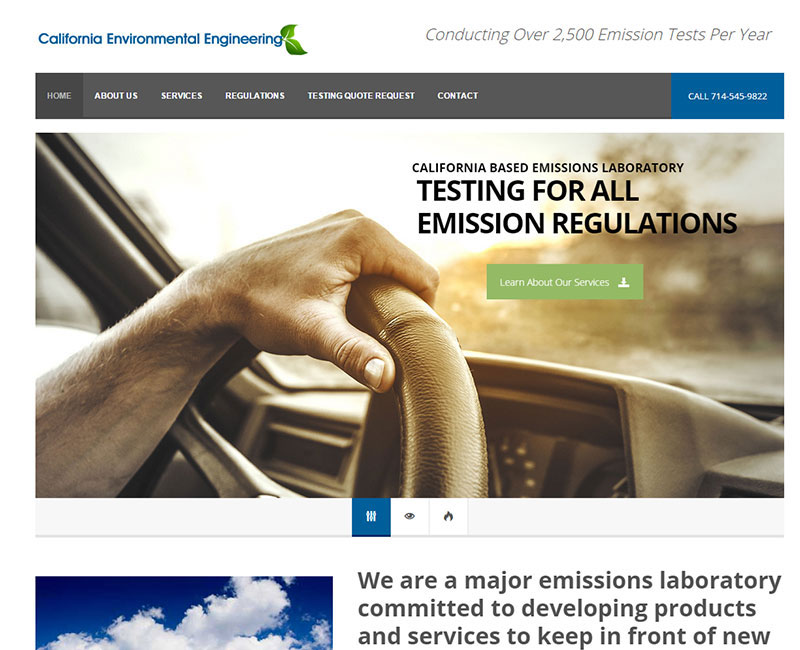Click California Environmental Engineering logo text

[x=160, y=40]
